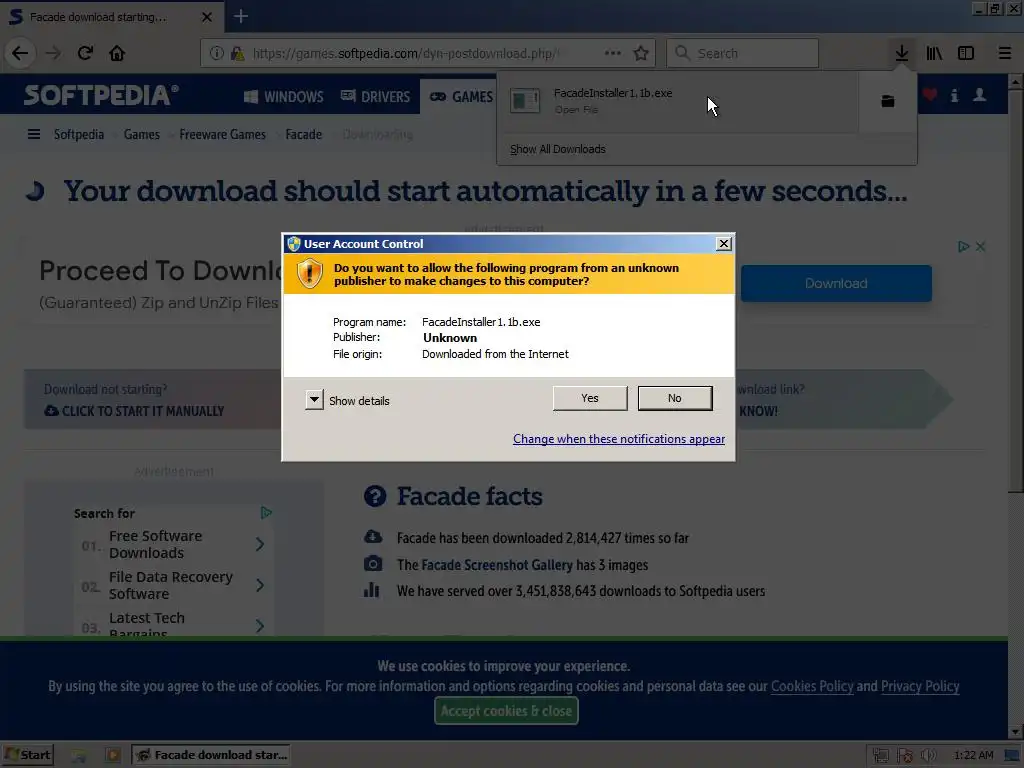Click the AdChoices triangle icon beside Download ad
The height and width of the screenshot is (768, 1024).
point(963,247)
